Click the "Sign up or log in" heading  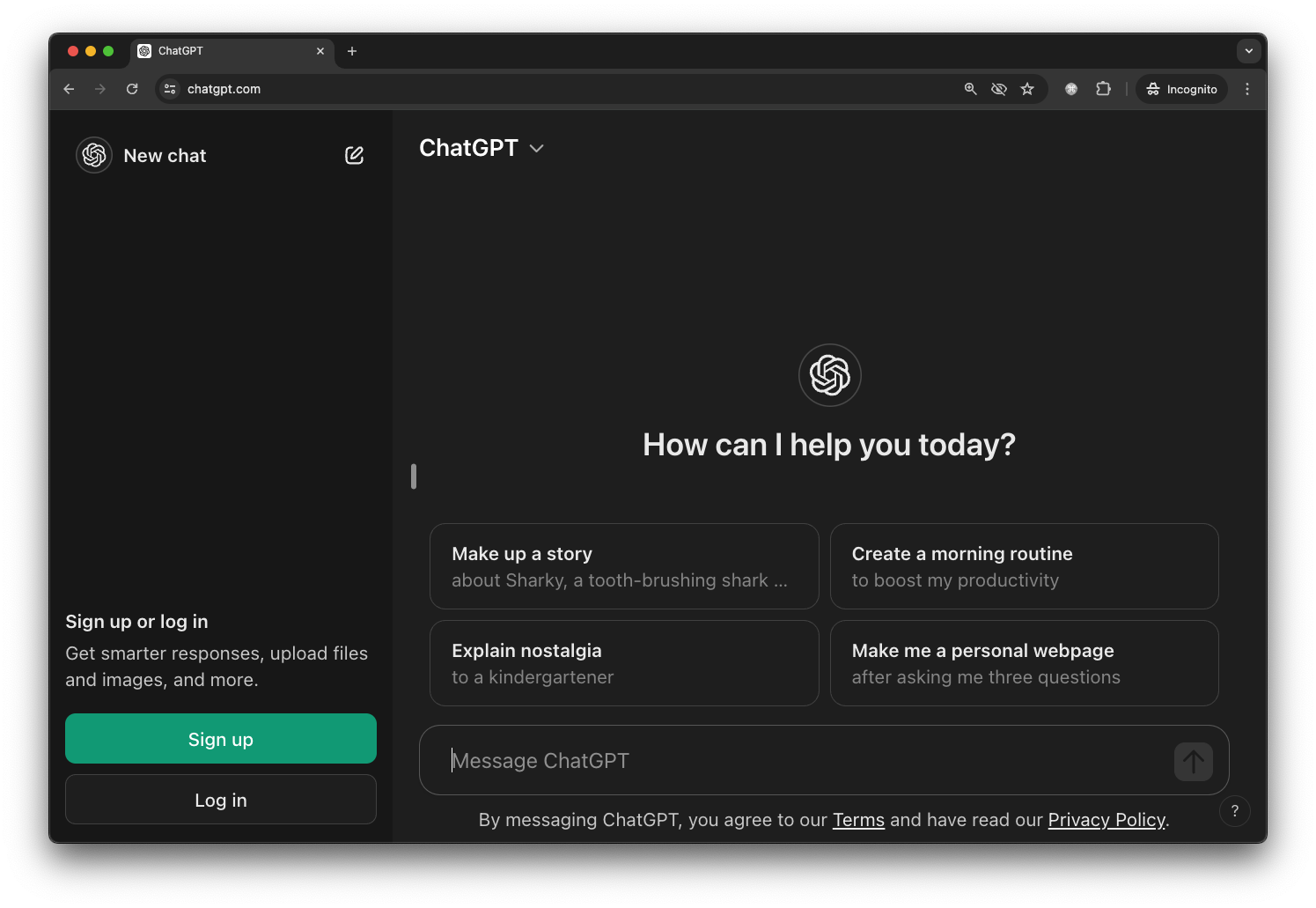coord(136,622)
